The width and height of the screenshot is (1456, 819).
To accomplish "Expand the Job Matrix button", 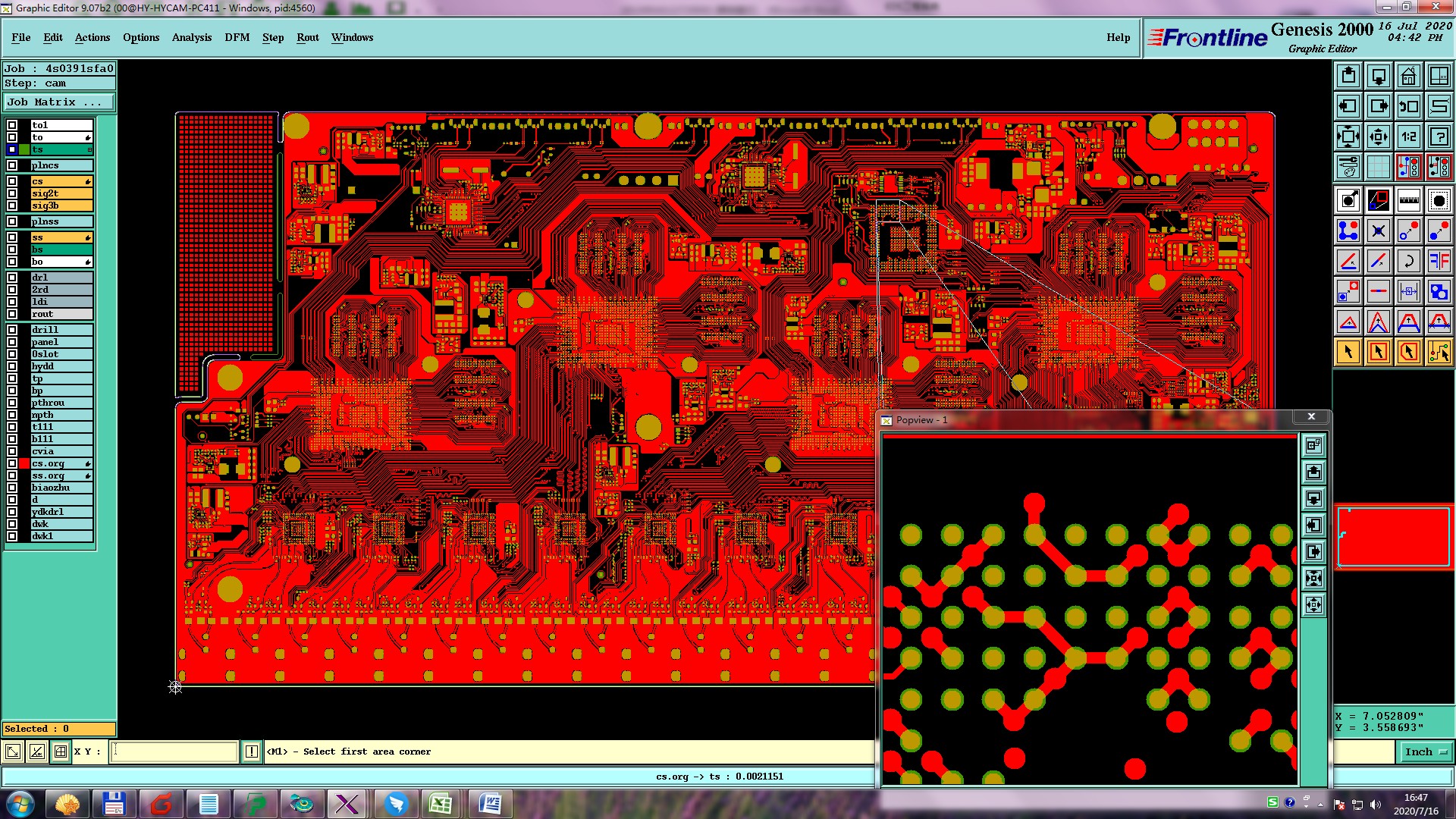I will (58, 102).
